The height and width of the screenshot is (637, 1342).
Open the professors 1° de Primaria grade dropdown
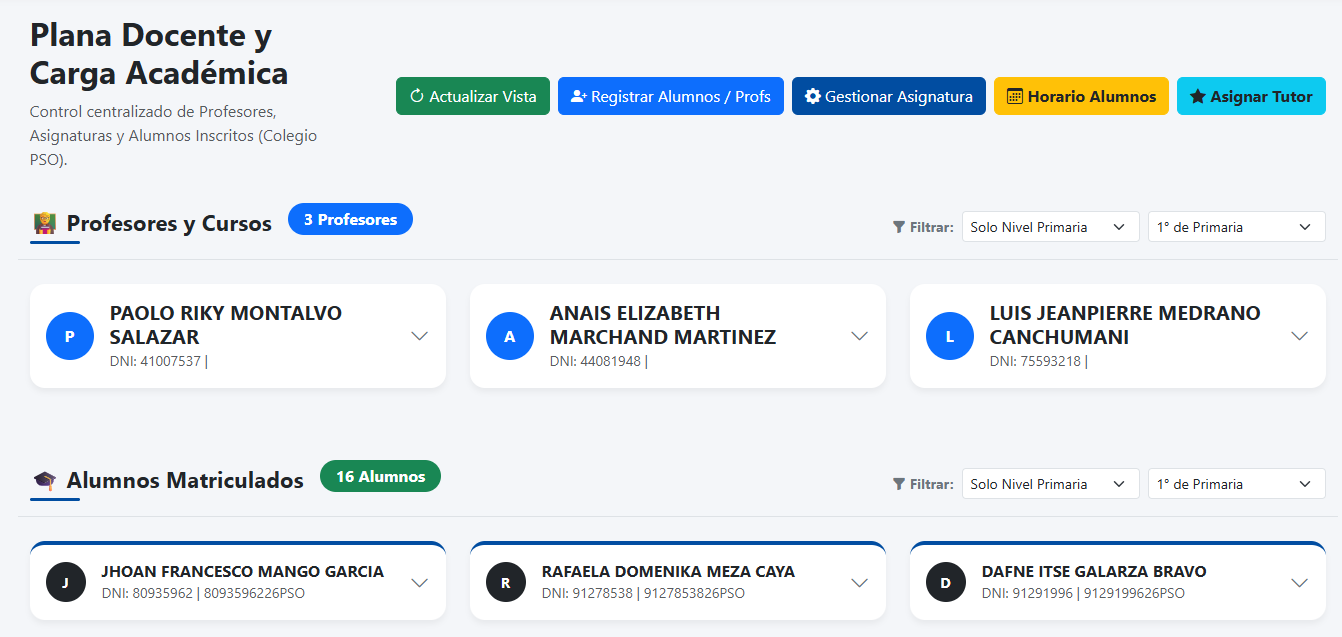[1237, 227]
